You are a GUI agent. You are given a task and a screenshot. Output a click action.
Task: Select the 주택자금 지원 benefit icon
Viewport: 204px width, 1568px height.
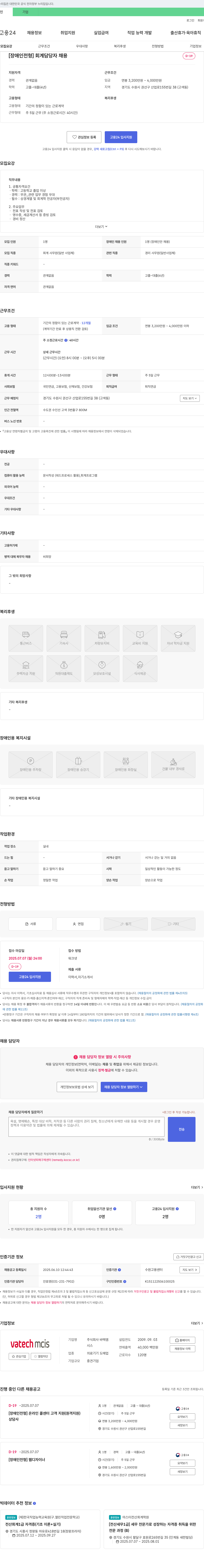pos(25,668)
